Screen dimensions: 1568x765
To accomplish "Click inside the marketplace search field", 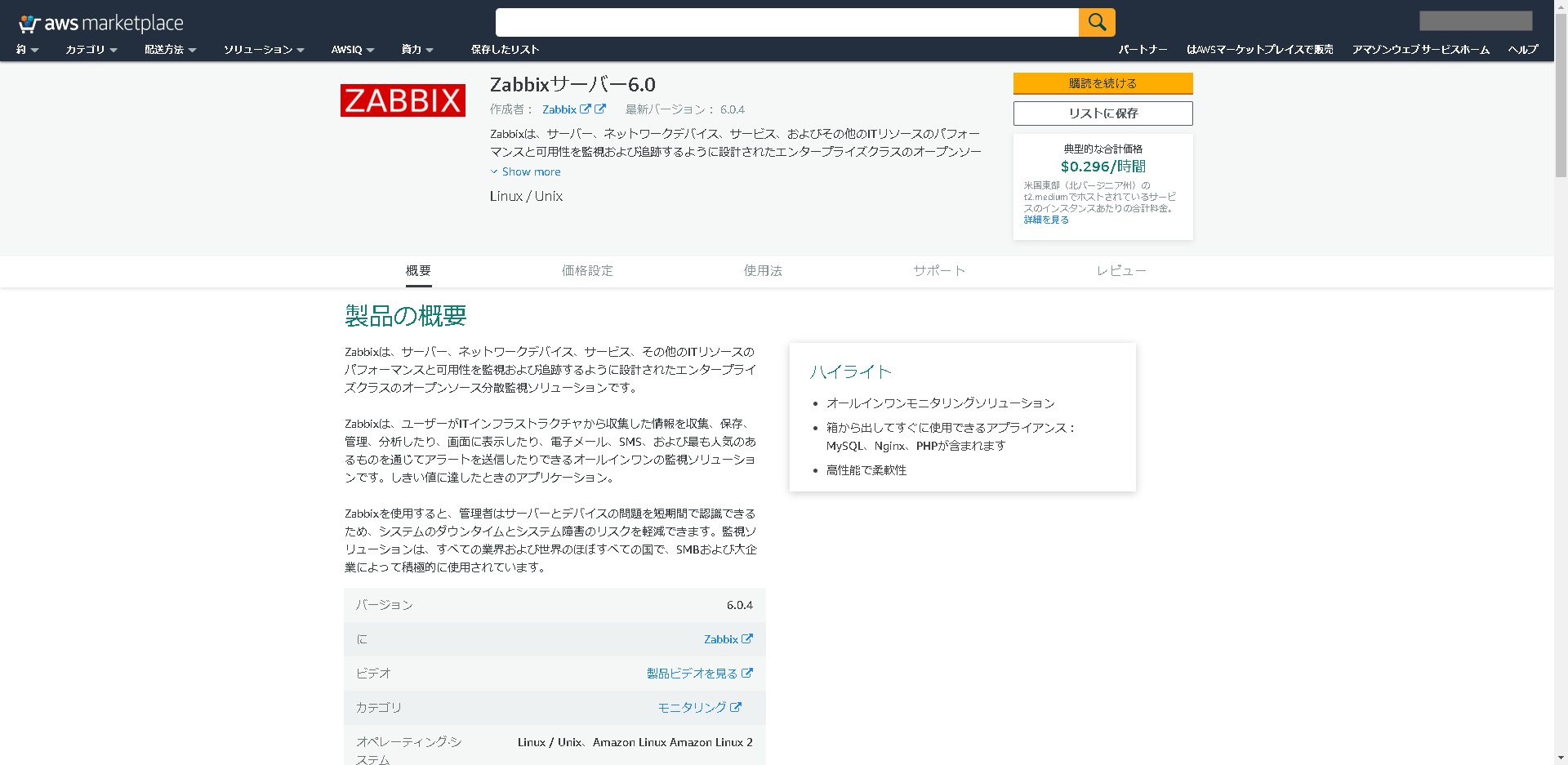I will tap(786, 22).
